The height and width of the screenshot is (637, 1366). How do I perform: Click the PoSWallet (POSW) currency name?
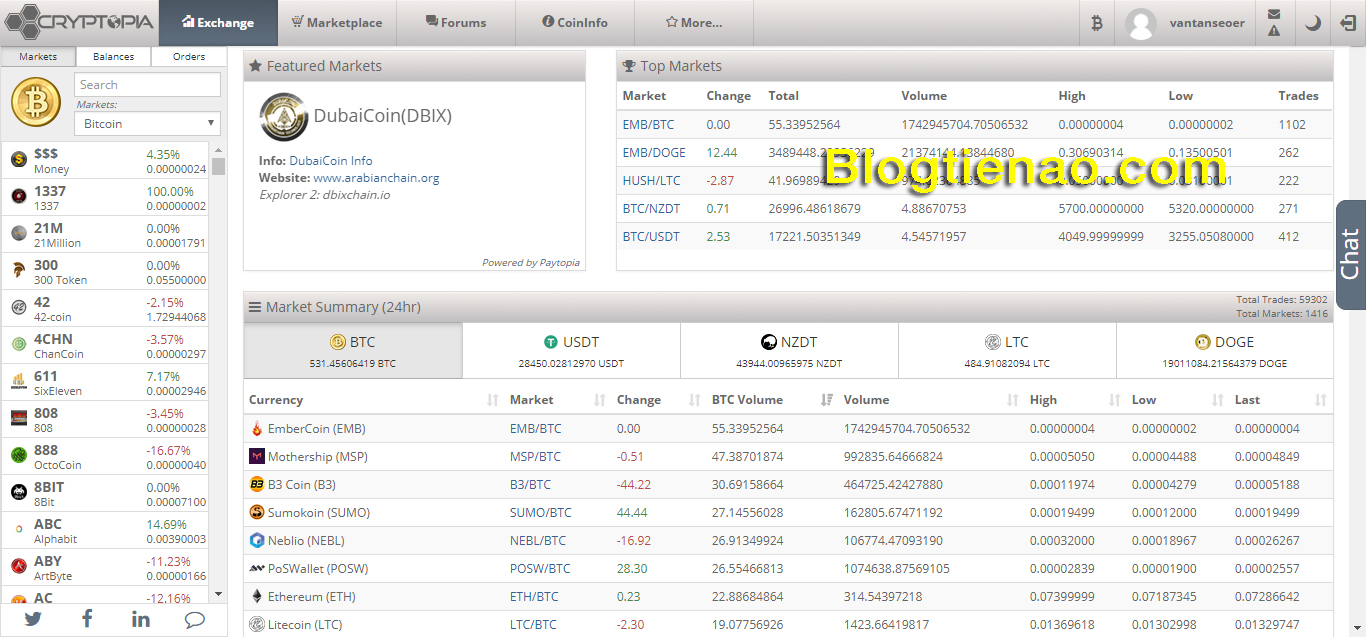(318, 569)
